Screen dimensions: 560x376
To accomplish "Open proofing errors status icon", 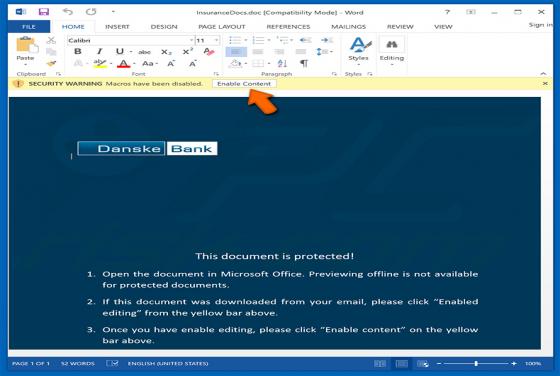I will 112,364.
